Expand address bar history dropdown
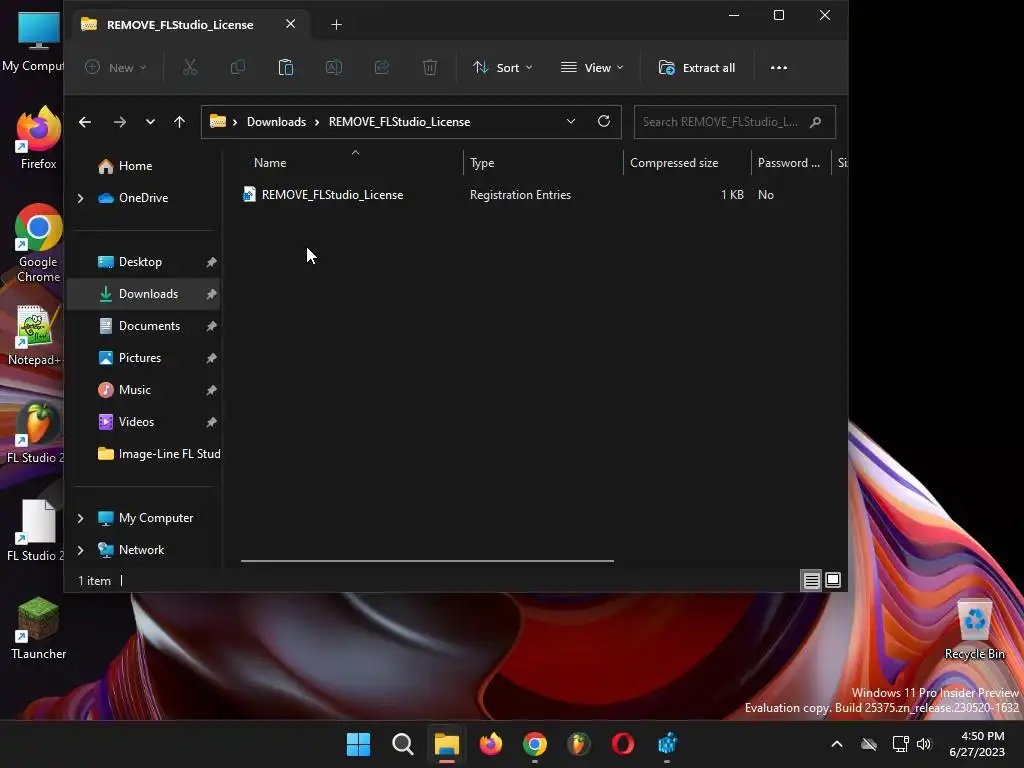 point(571,121)
